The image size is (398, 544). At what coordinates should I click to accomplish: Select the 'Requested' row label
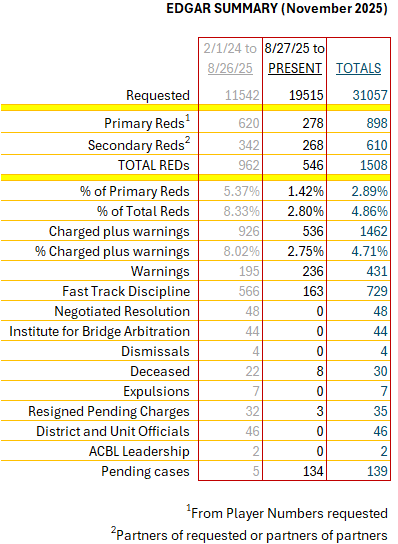pyautogui.click(x=158, y=95)
